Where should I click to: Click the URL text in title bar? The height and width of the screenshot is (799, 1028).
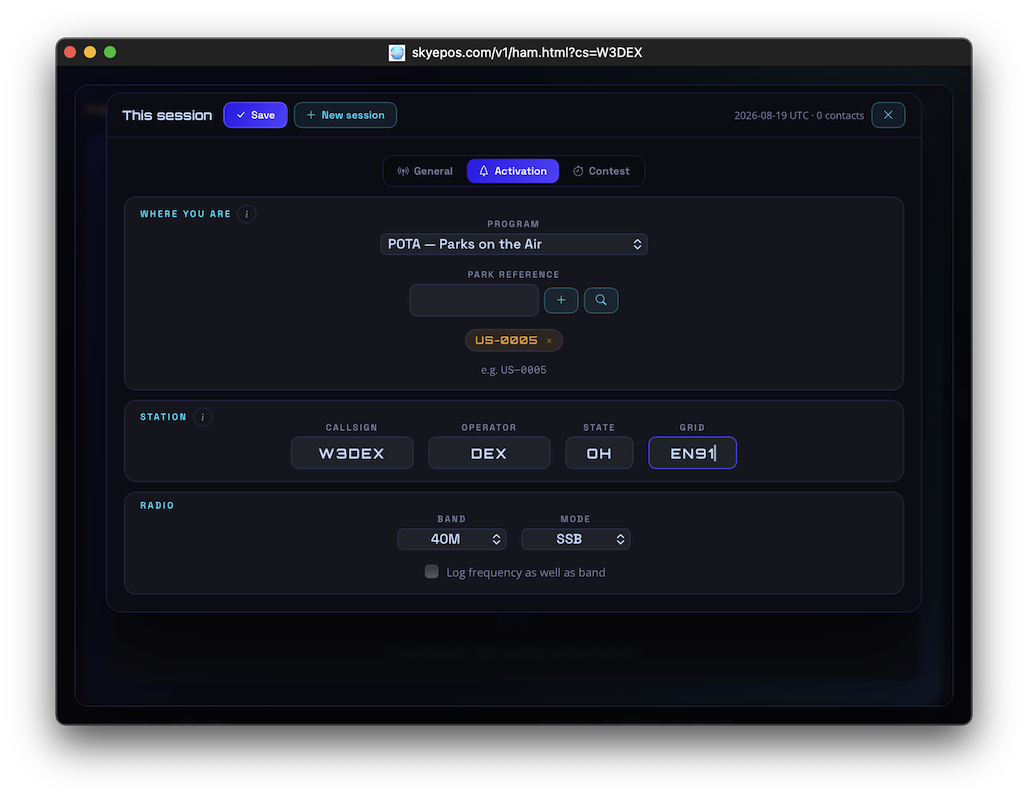(527, 52)
